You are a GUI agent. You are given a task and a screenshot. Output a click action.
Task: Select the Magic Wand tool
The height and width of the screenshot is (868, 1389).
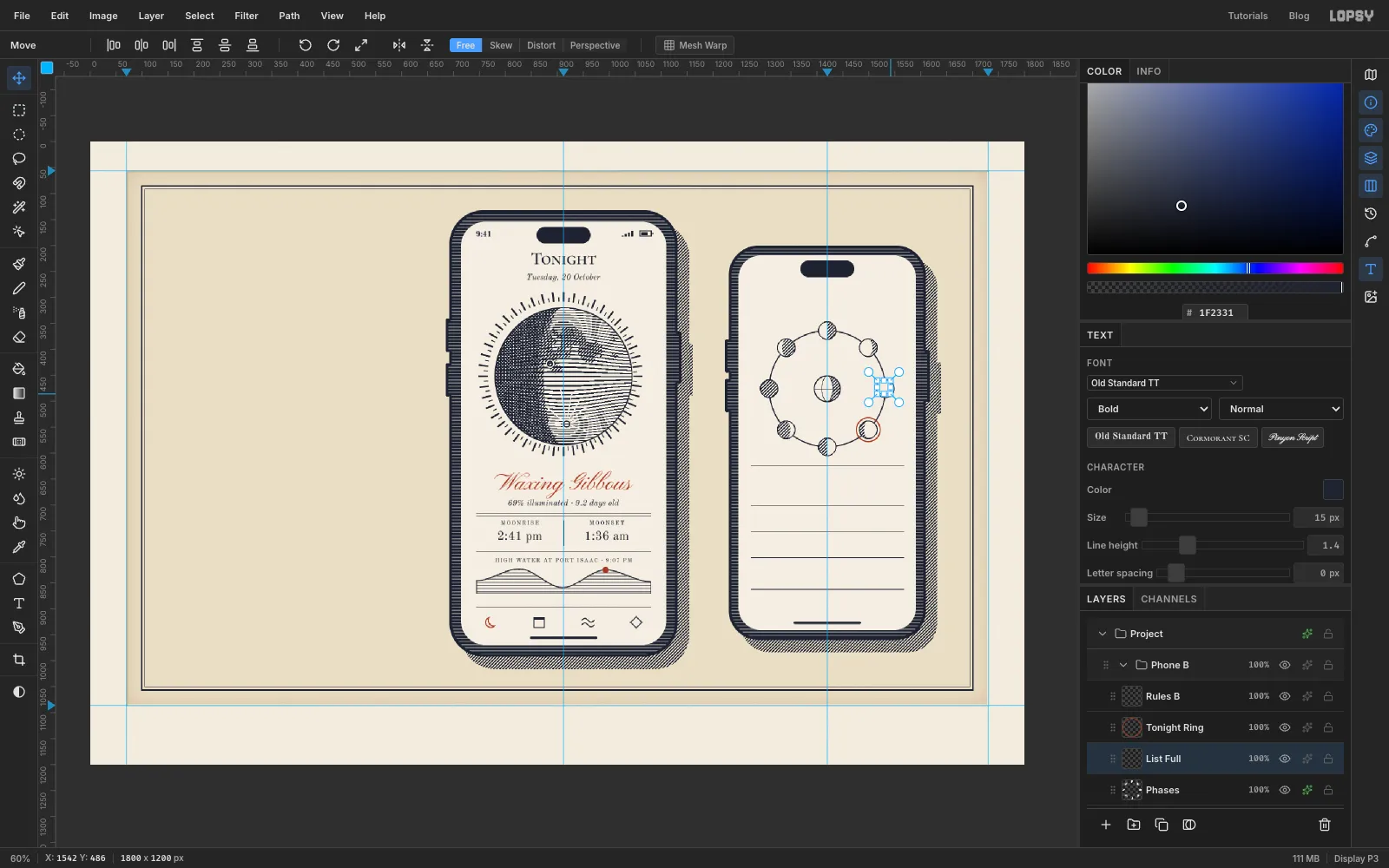pos(19,207)
